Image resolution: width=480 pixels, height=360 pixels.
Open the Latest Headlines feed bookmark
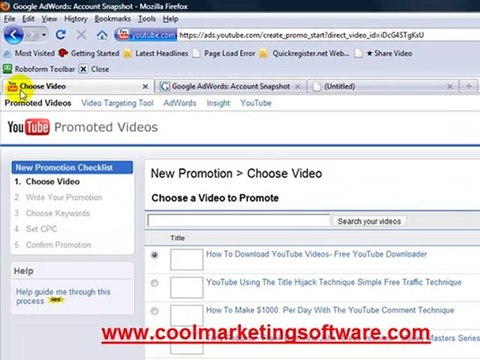pos(156,53)
